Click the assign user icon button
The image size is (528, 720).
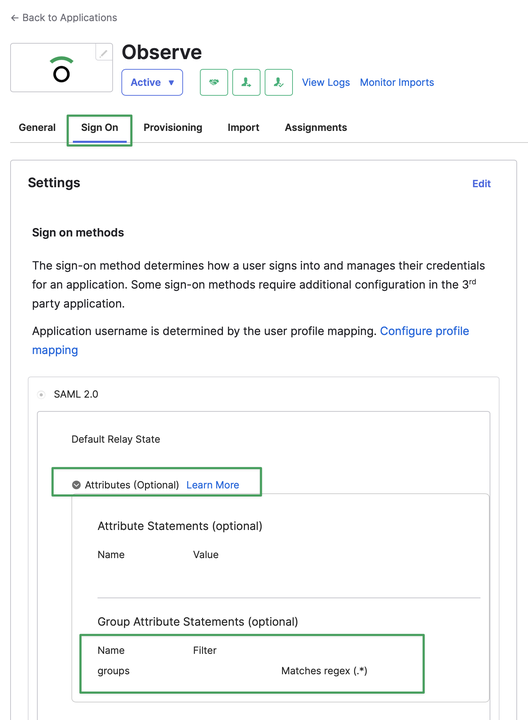(246, 83)
